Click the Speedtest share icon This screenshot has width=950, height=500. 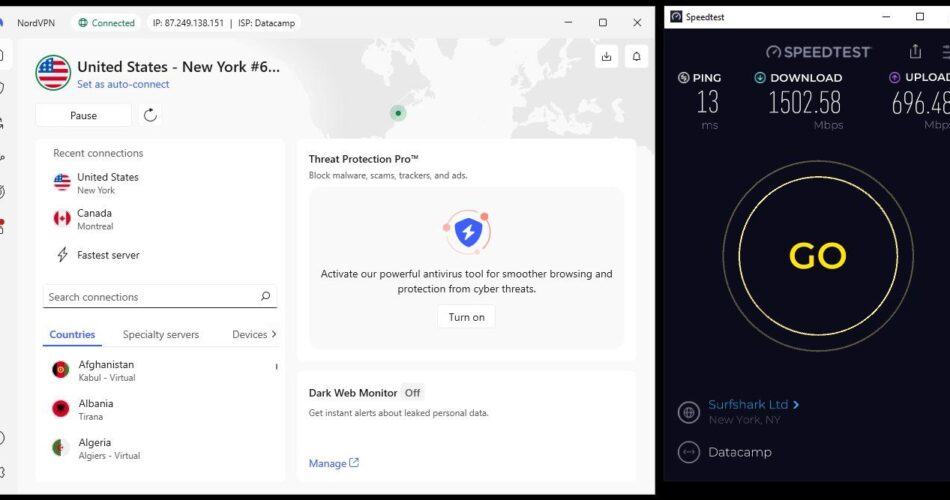point(915,52)
